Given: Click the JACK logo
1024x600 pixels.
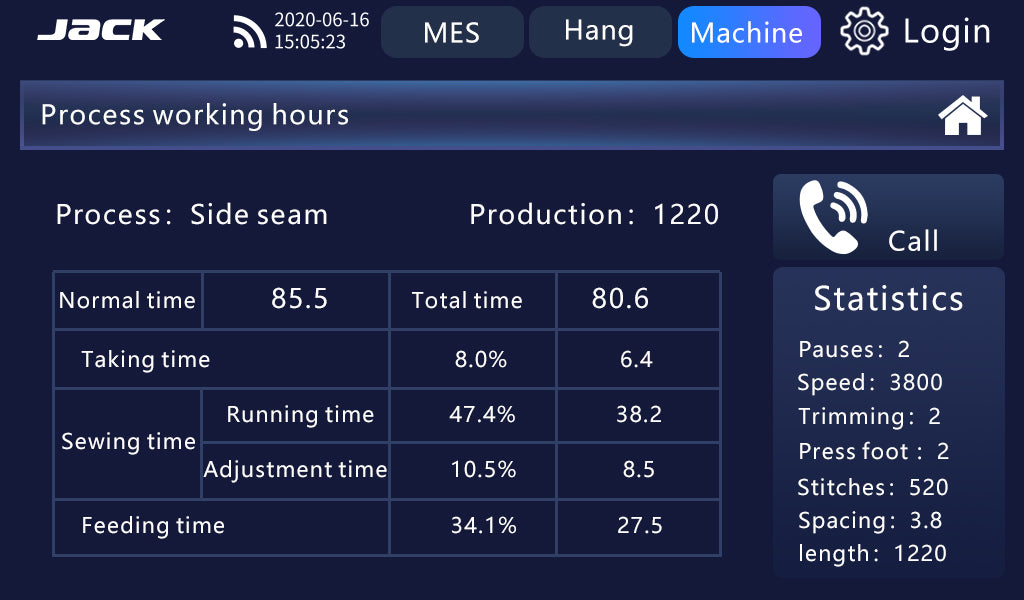Looking at the screenshot, I should (x=100, y=31).
